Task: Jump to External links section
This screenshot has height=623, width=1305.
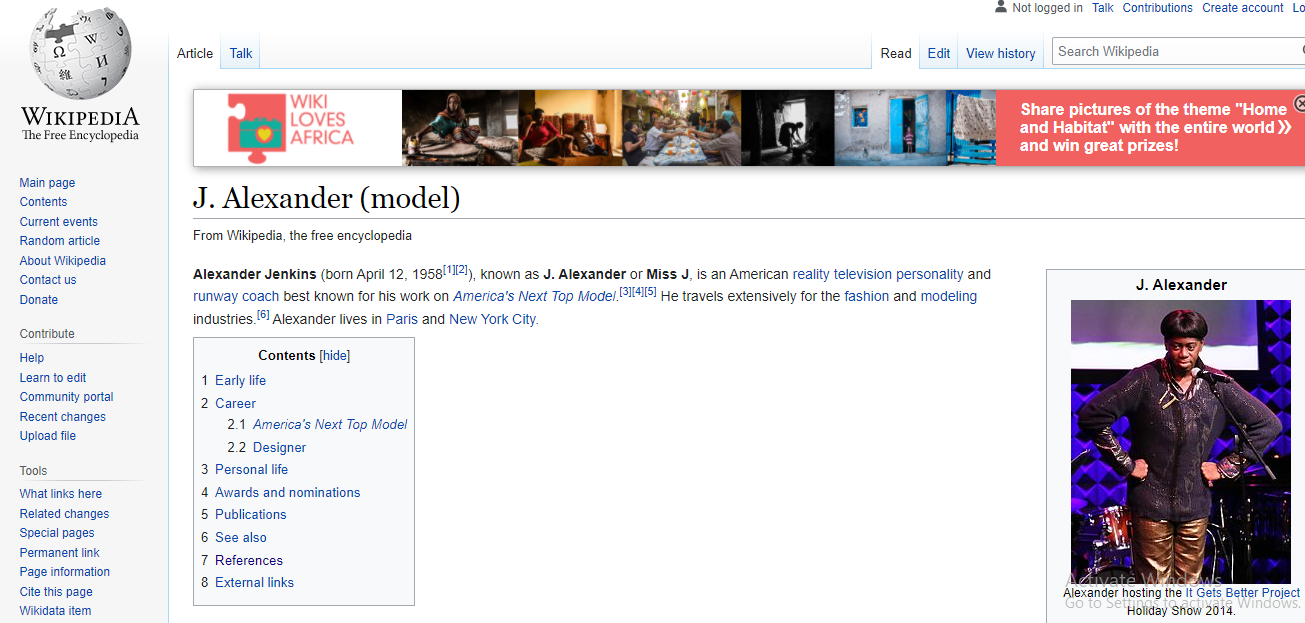Action: coord(254,583)
